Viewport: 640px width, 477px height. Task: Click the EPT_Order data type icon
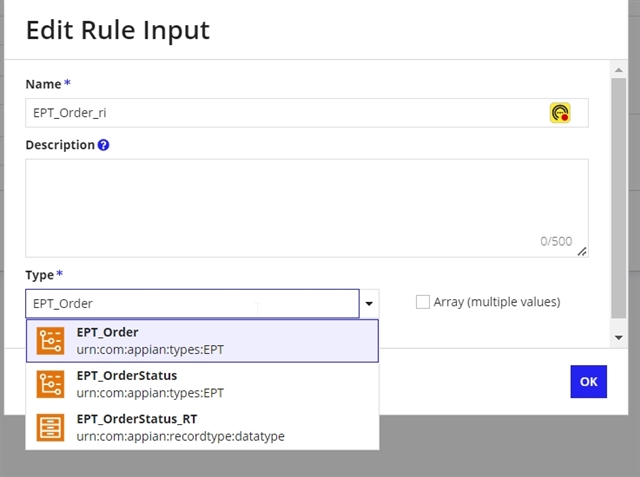tap(50, 341)
